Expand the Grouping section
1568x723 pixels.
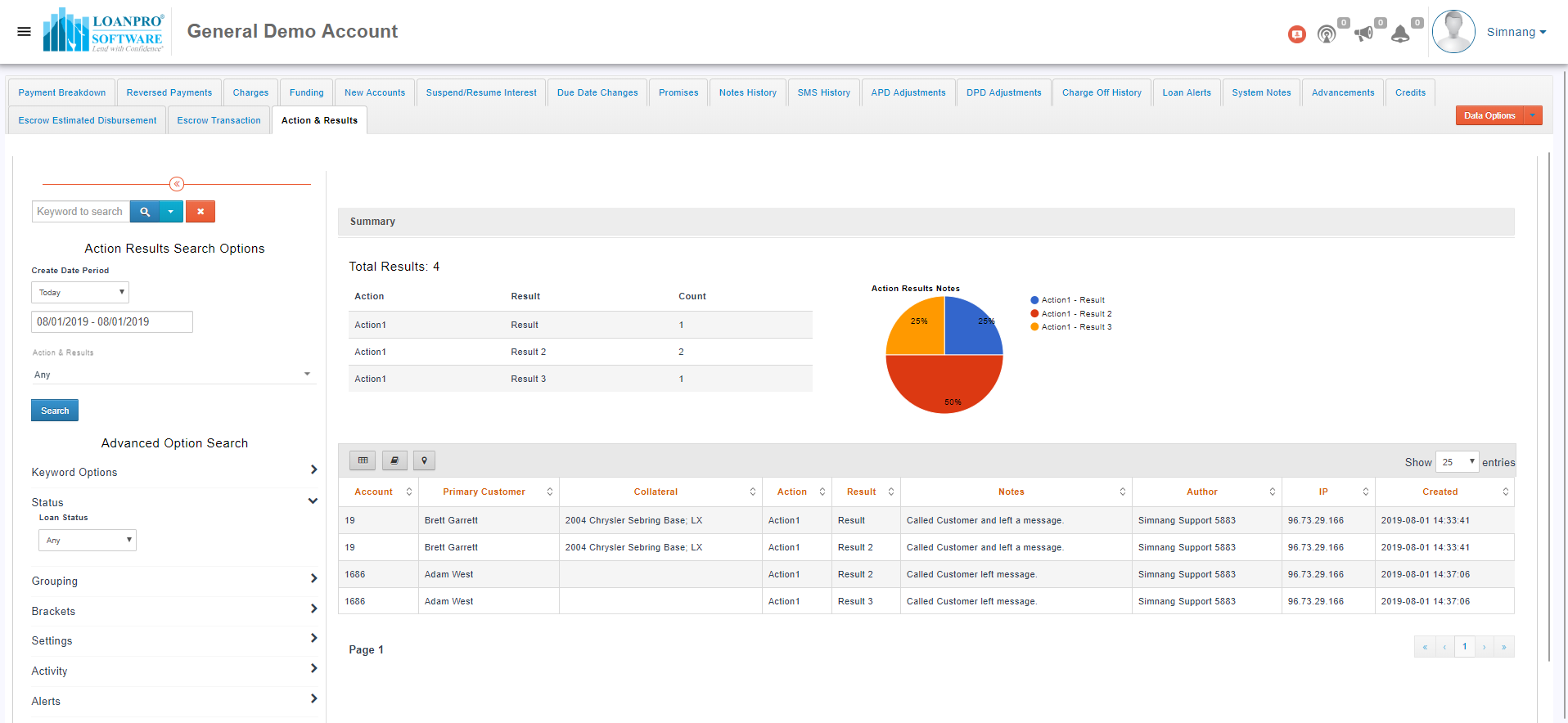click(x=174, y=581)
